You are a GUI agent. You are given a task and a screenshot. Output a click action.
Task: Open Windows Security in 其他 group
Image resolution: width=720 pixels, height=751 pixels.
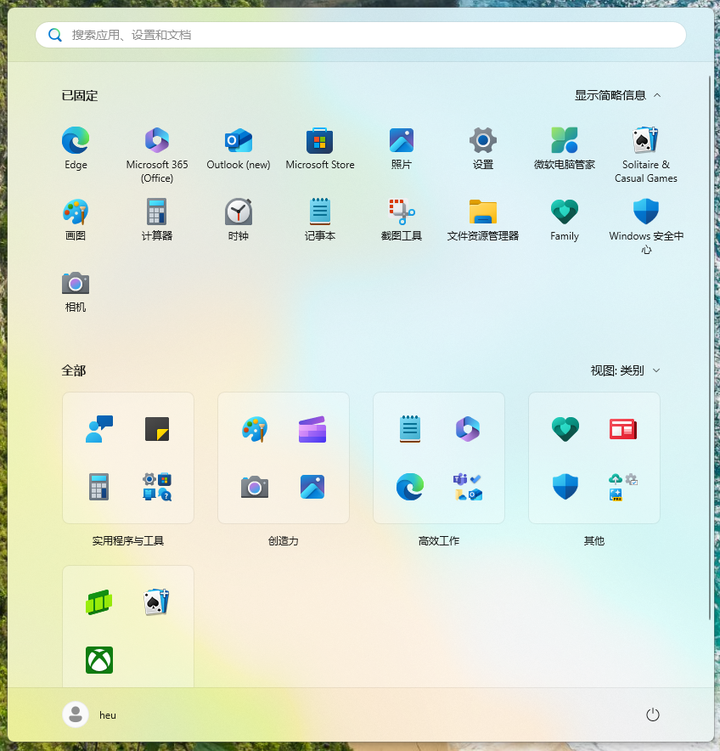[565, 487]
